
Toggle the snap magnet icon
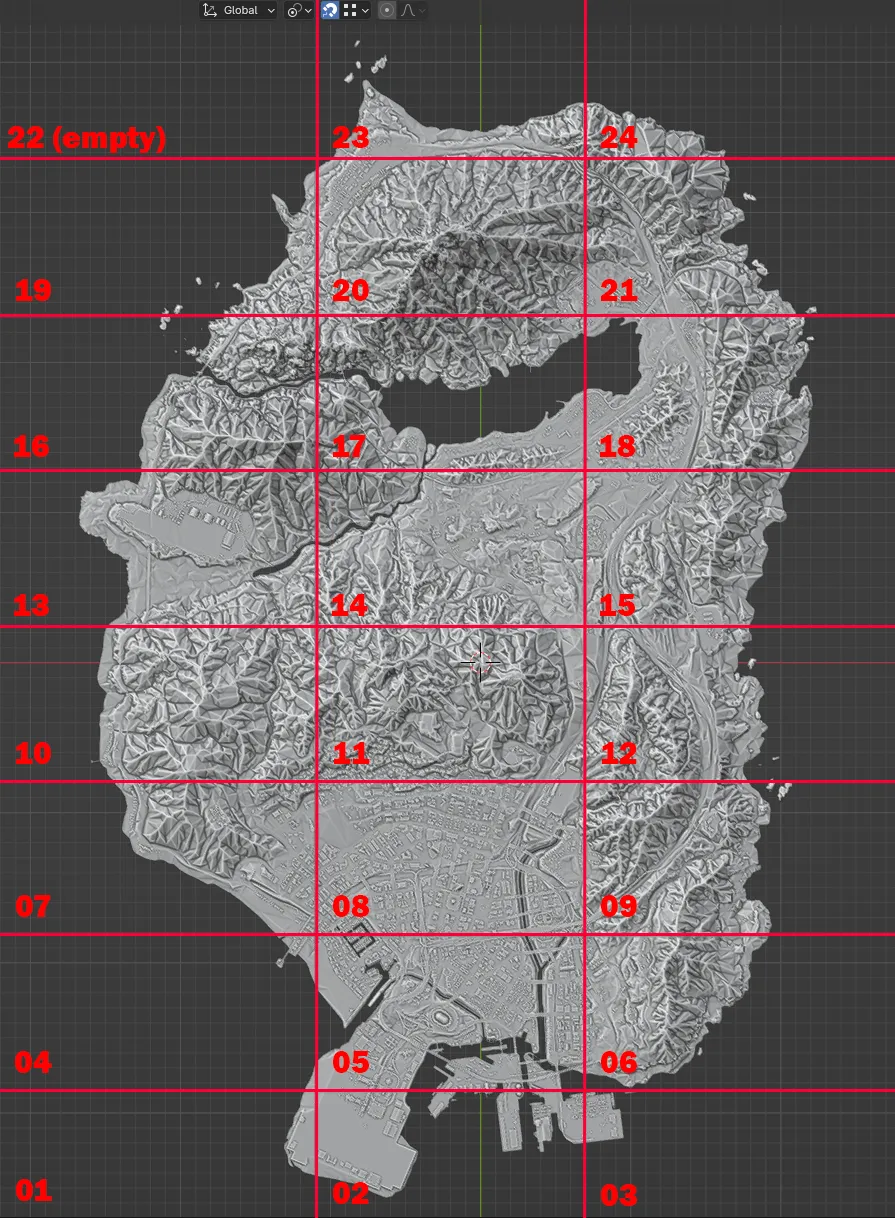(x=329, y=10)
